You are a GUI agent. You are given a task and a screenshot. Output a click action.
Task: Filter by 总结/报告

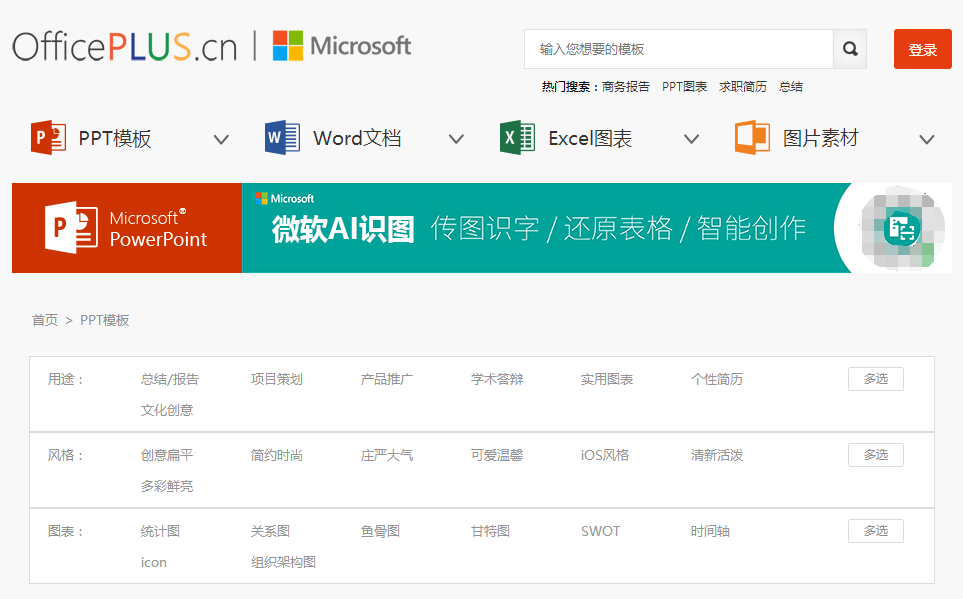pyautogui.click(x=170, y=380)
